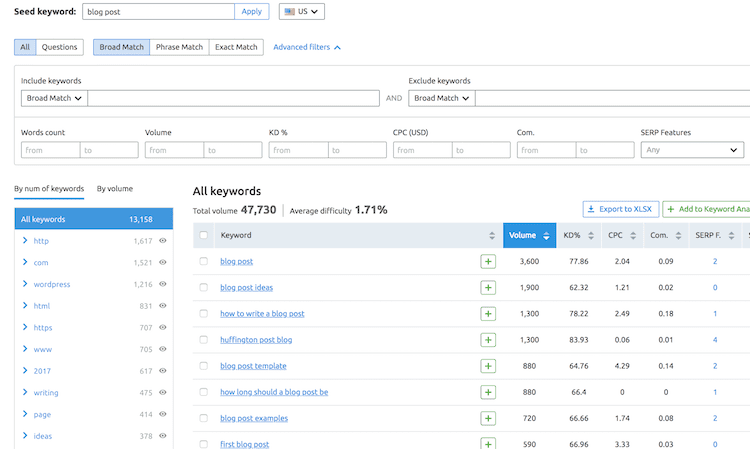750x449 pixels.
Task: Tick checkbox for 'how to write a blog post'
Action: (x=203, y=314)
